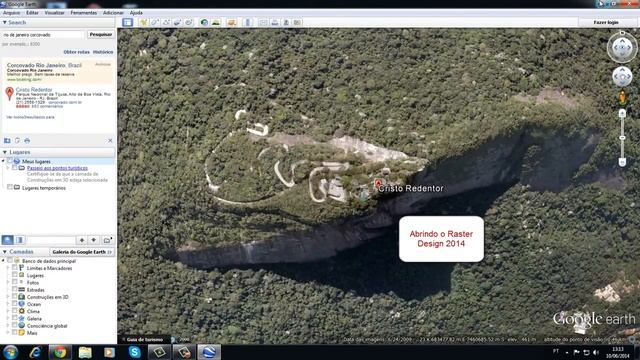Click the Fazer login button

click(x=606, y=22)
